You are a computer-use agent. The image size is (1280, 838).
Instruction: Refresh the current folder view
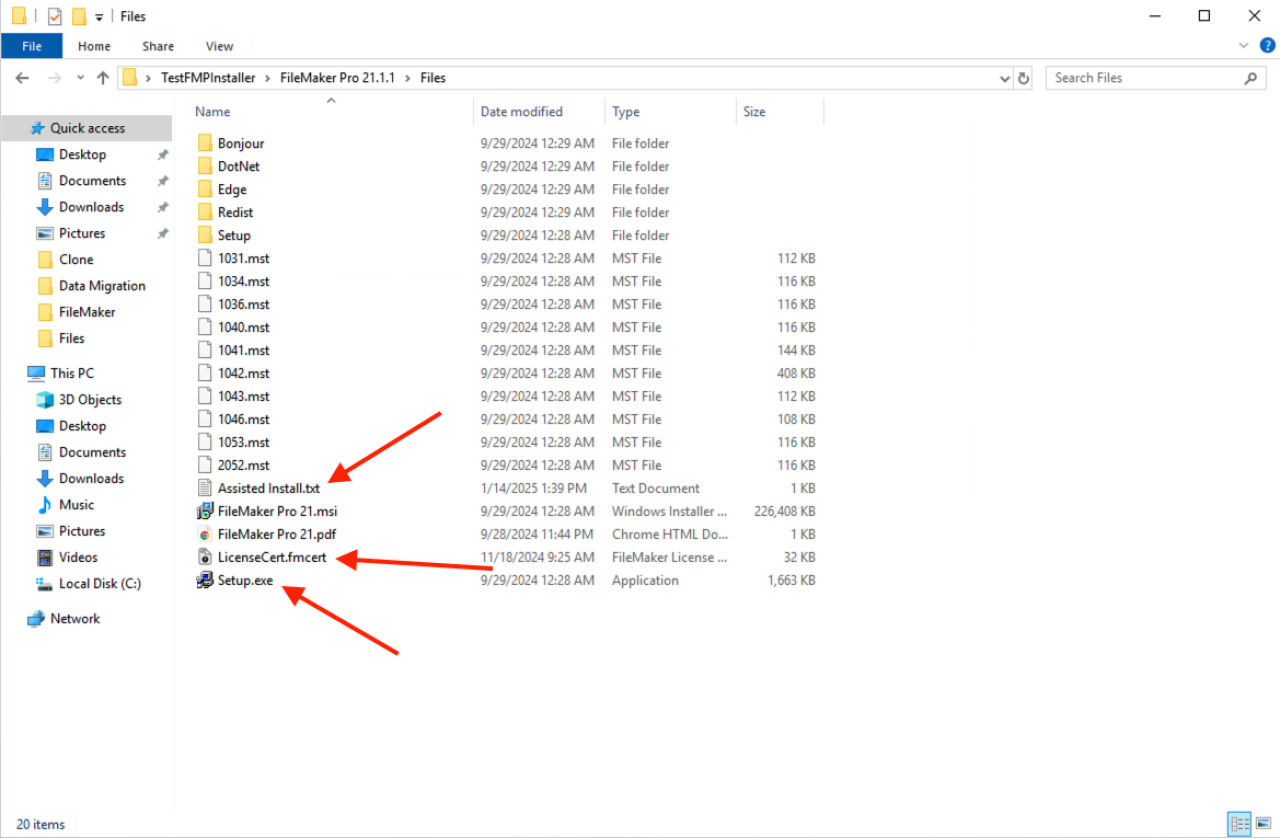(1023, 78)
